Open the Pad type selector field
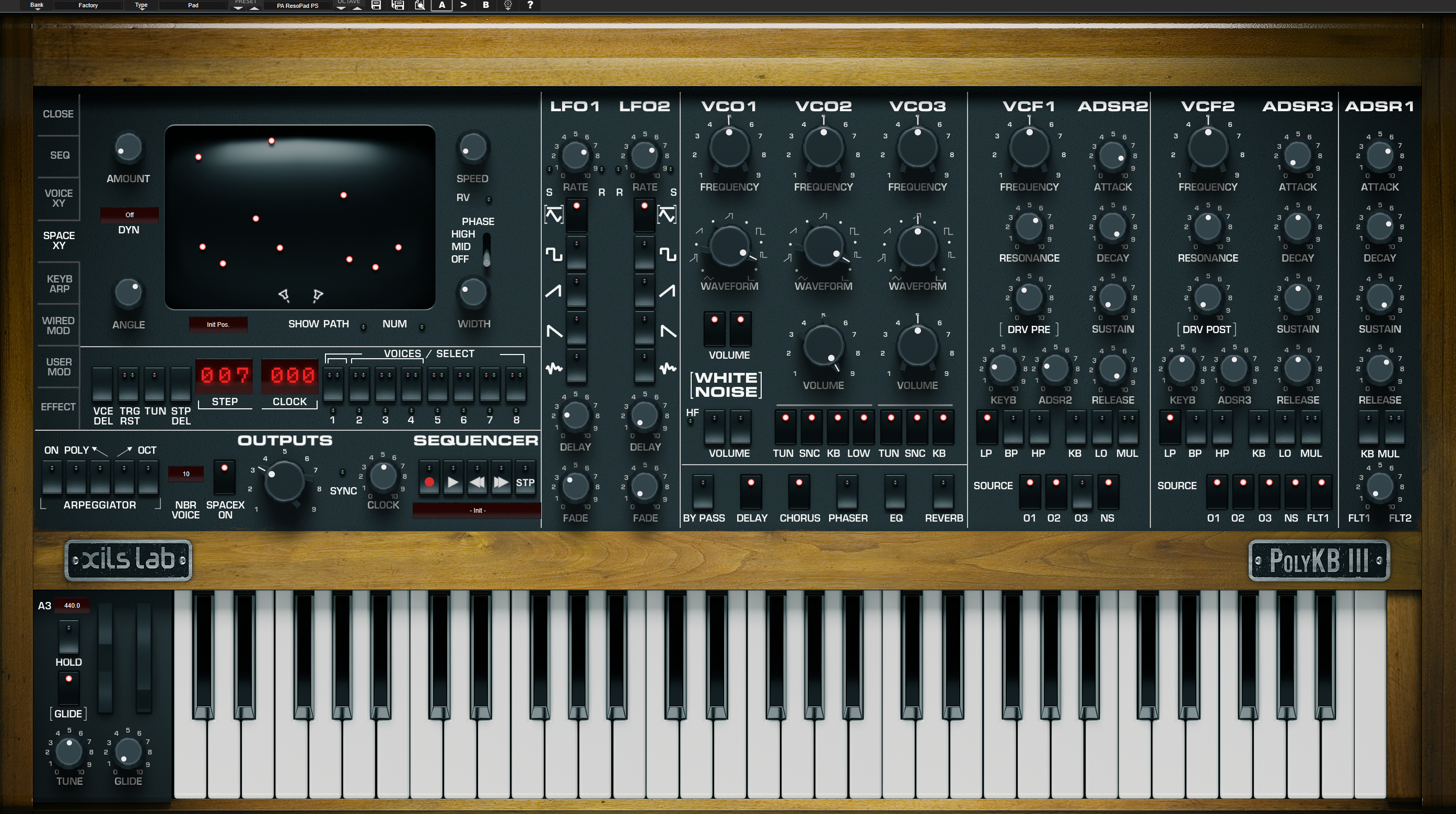Image resolution: width=1456 pixels, height=814 pixels. click(x=193, y=5)
